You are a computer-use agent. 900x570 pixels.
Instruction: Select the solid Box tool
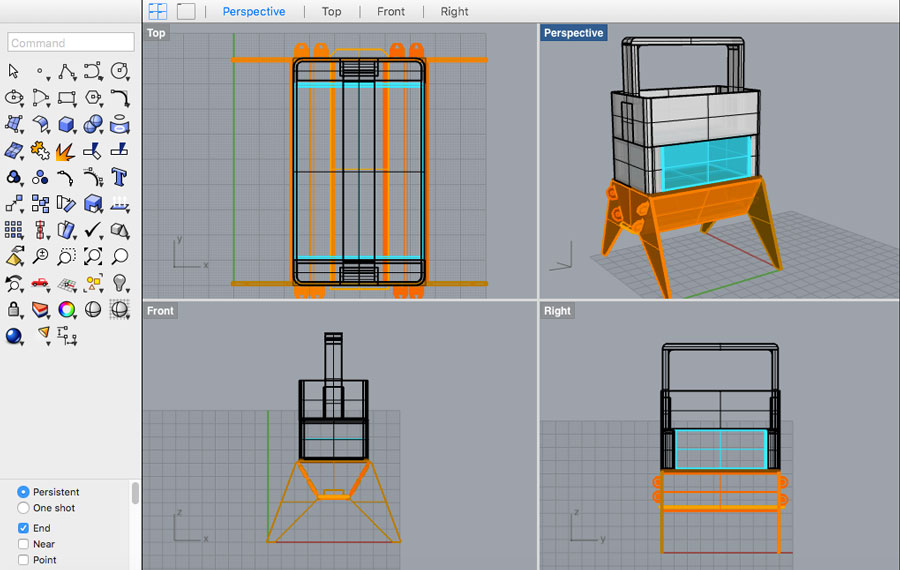click(x=67, y=123)
